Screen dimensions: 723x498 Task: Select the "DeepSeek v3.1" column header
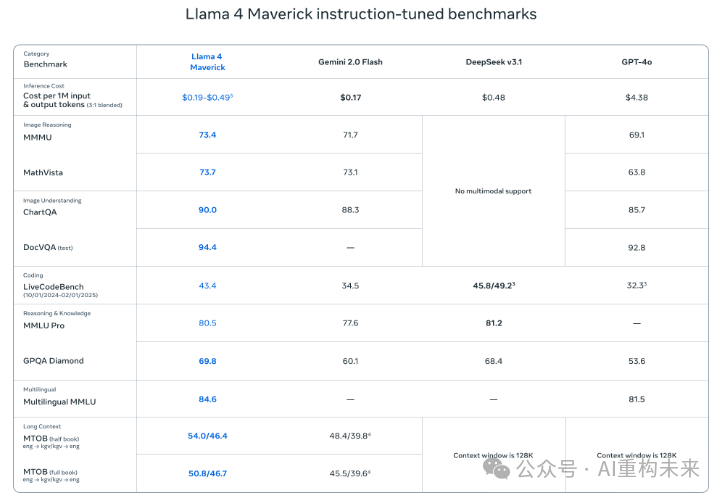pos(494,62)
